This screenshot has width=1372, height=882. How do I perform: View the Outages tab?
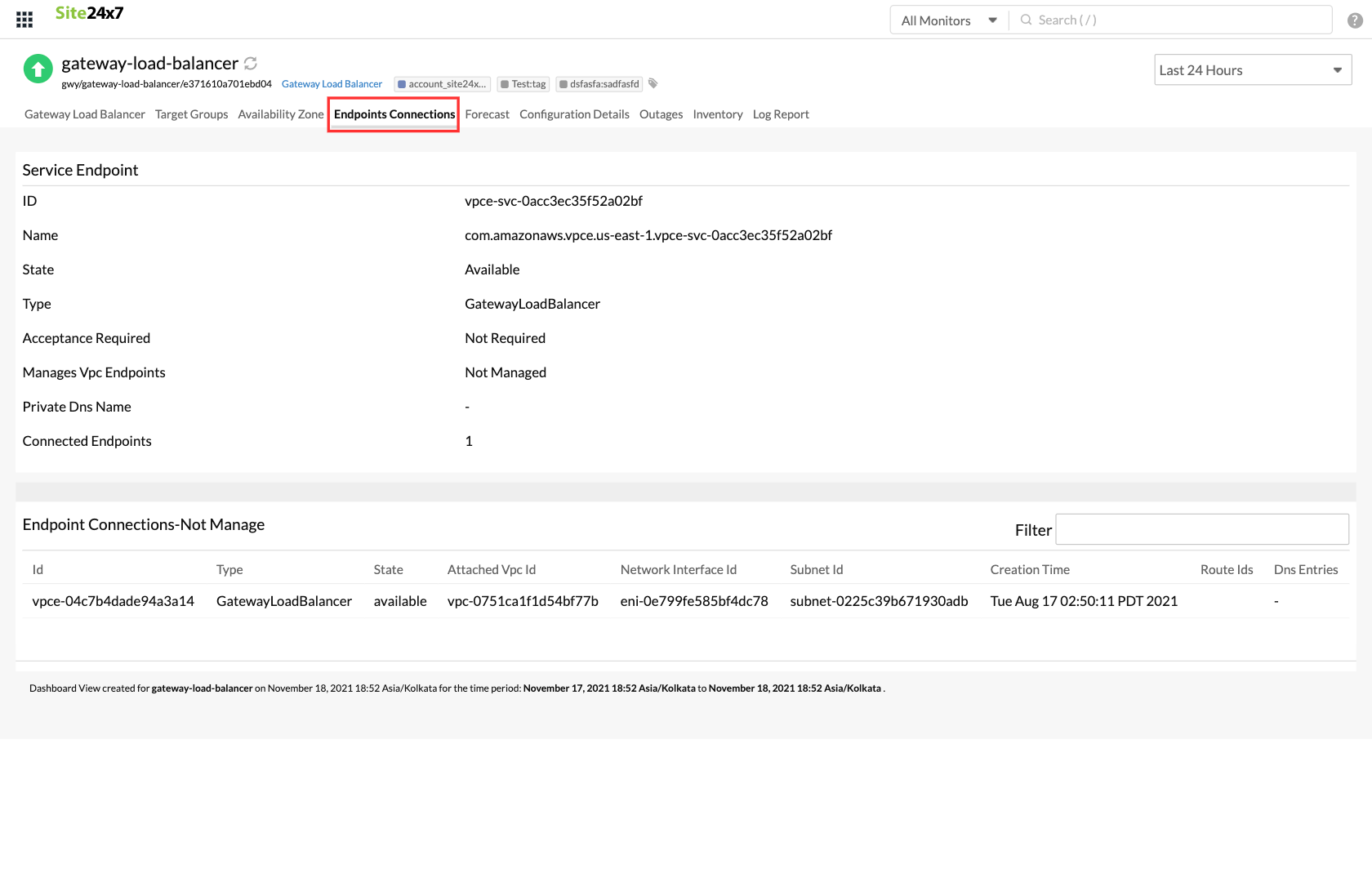coord(661,114)
